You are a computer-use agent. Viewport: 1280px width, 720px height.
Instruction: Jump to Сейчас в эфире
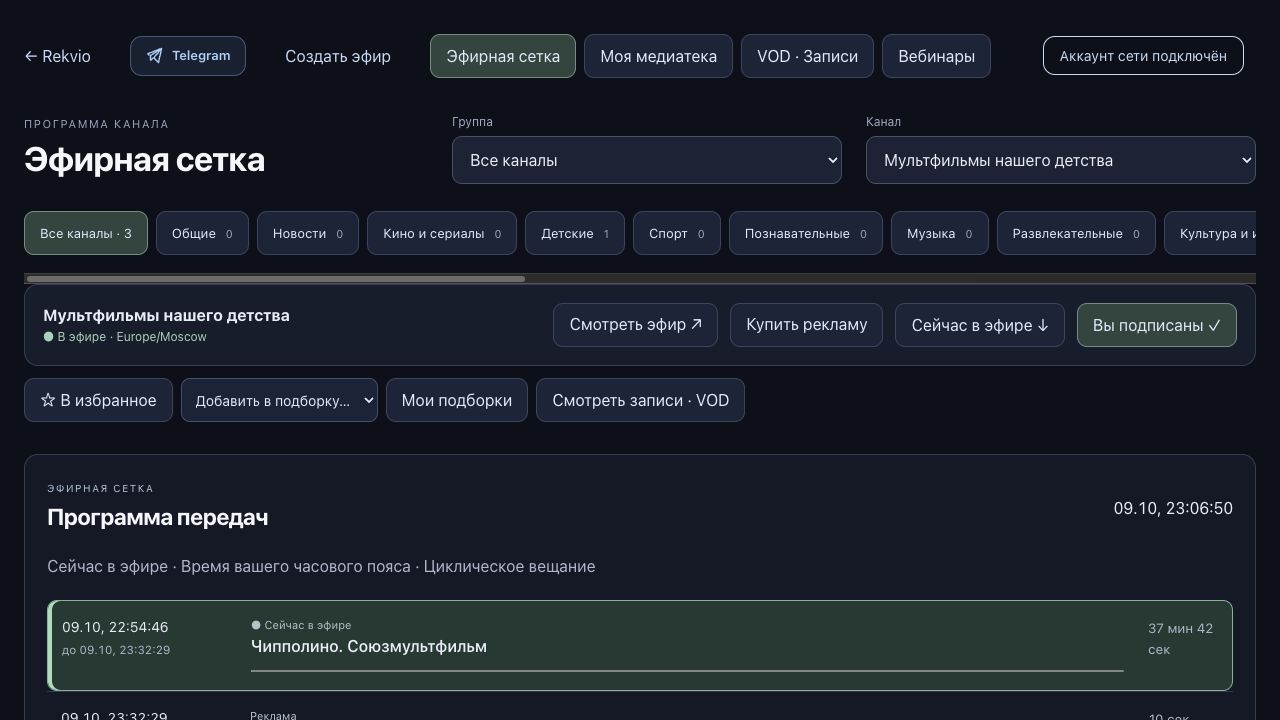coord(980,325)
